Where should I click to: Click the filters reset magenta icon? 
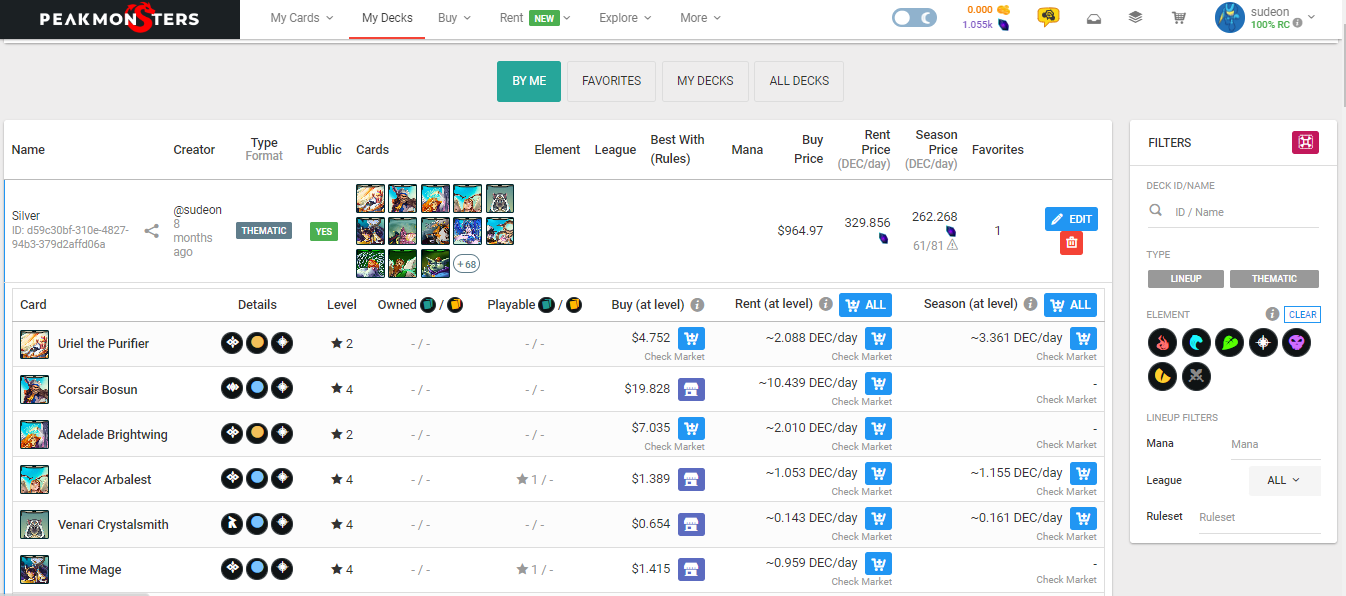(x=1305, y=143)
